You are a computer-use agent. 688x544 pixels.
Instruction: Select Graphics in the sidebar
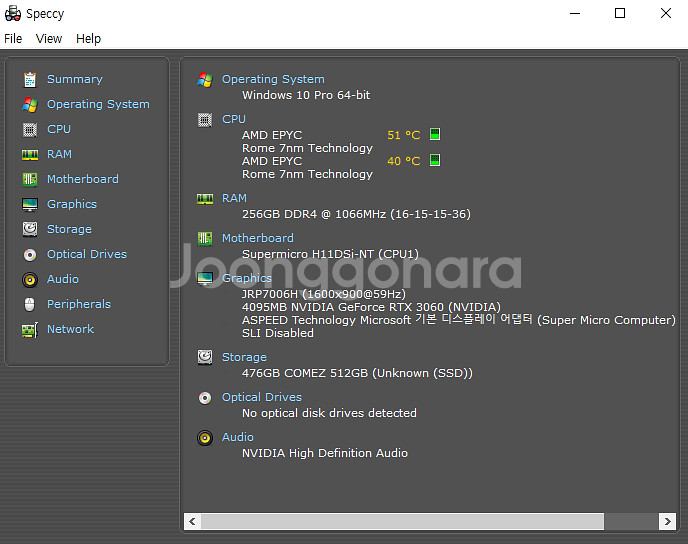(x=72, y=204)
